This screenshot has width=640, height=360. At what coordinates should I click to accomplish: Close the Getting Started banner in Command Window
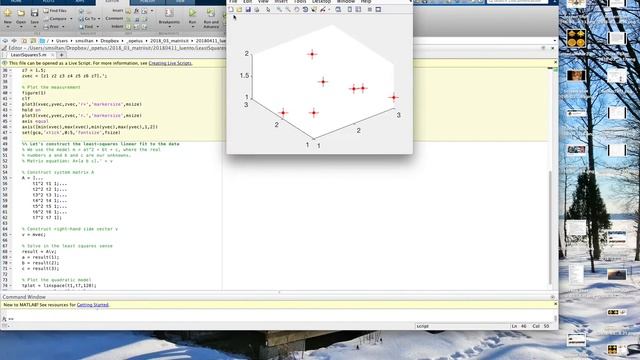[555, 304]
